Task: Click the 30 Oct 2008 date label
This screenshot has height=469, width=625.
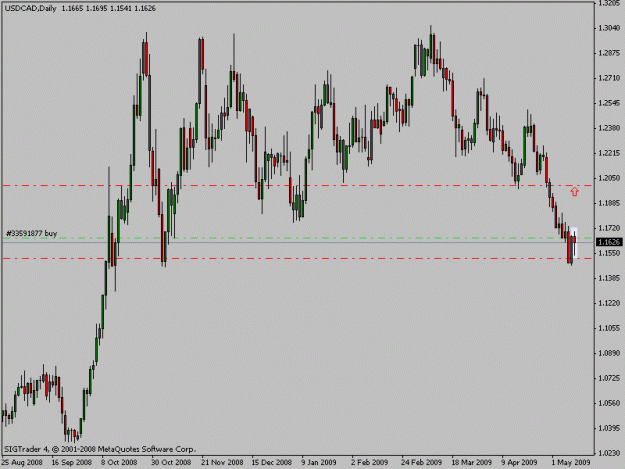Action: click(x=171, y=463)
